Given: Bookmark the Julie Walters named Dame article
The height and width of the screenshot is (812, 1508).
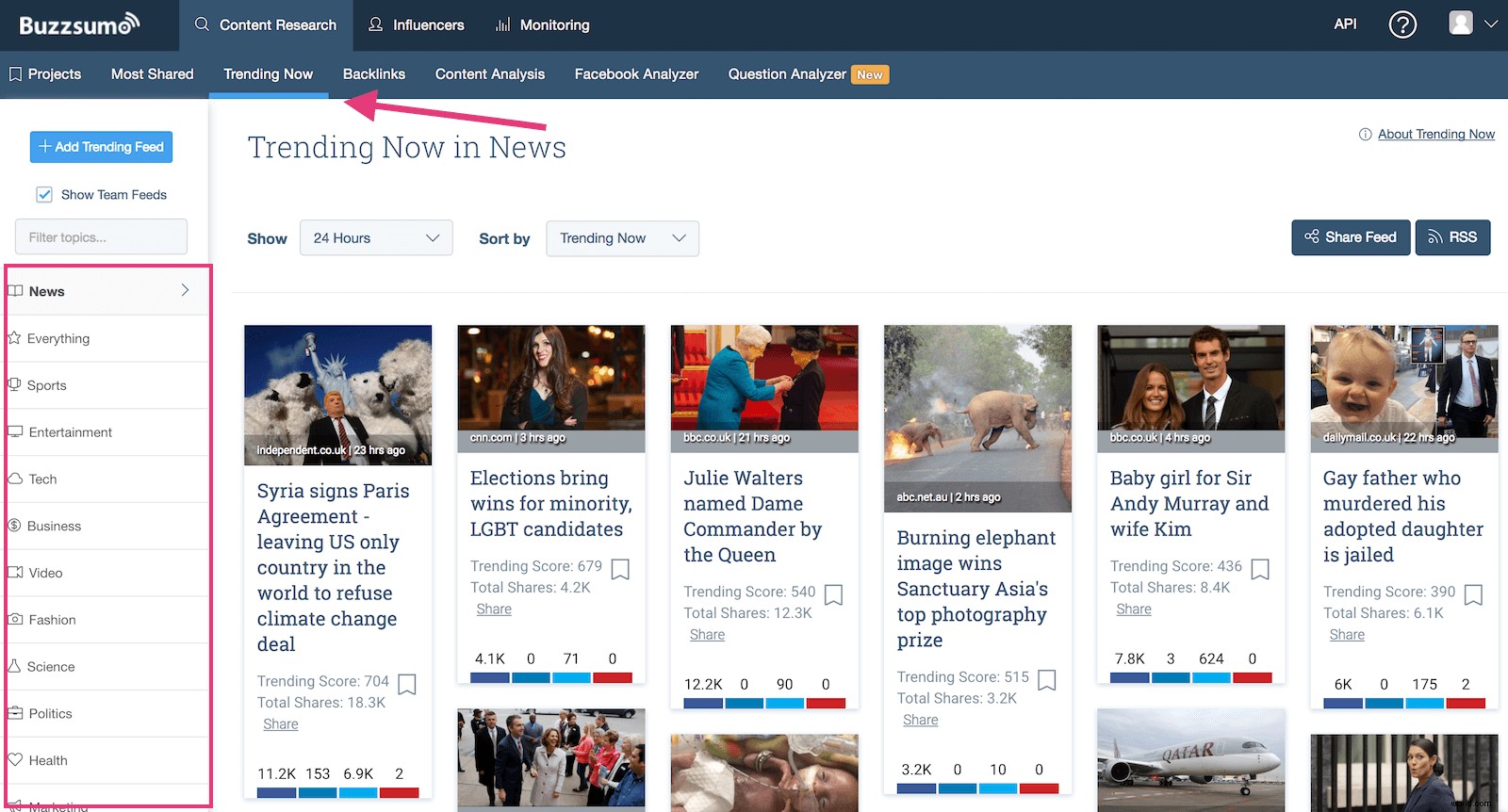Looking at the screenshot, I should pyautogui.click(x=833, y=594).
